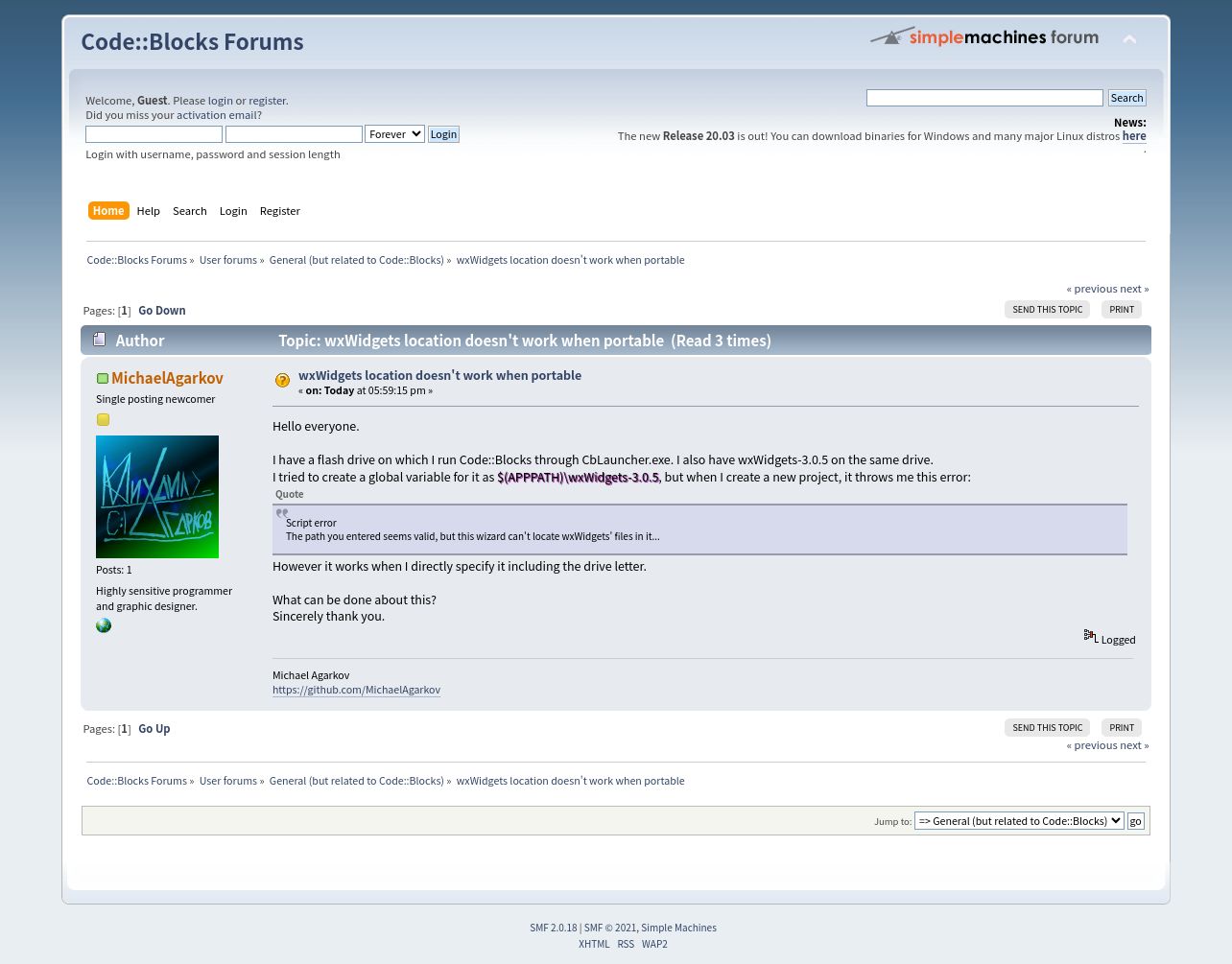Open the Login menu item
The image size is (1232, 964).
tap(233, 211)
